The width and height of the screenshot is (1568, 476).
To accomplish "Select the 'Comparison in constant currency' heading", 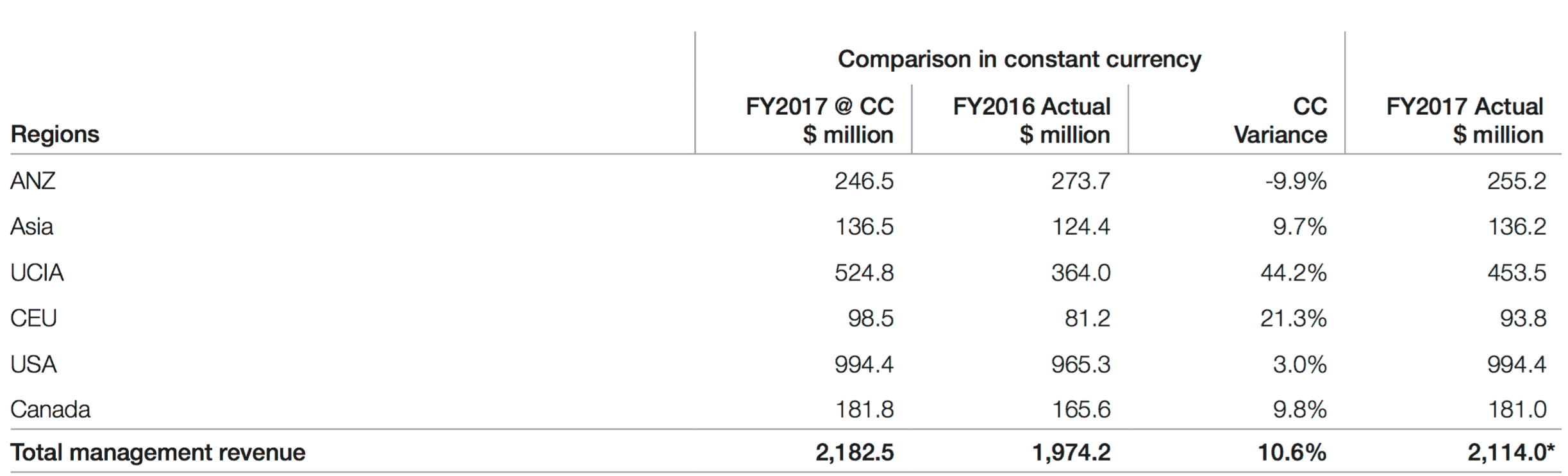I will coord(1019,59).
